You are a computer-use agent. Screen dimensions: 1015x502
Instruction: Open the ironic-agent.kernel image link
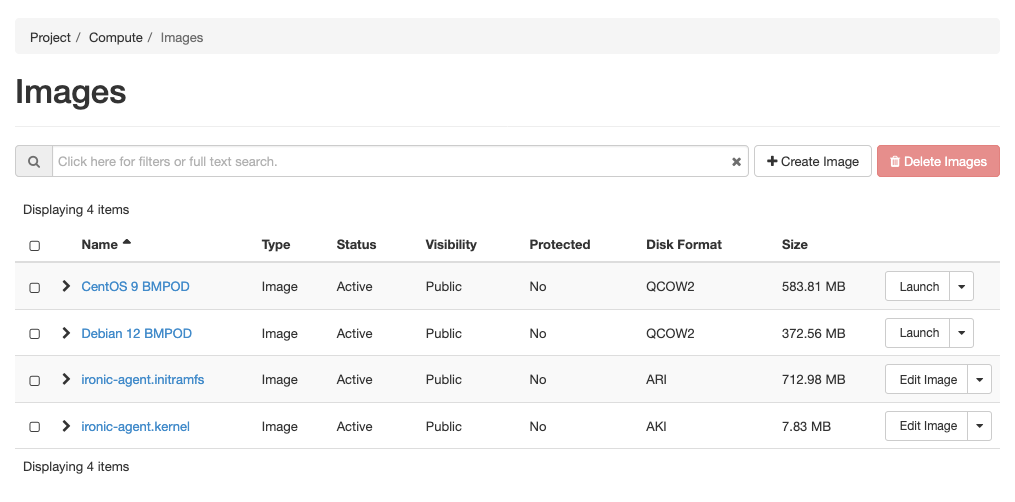pos(135,427)
